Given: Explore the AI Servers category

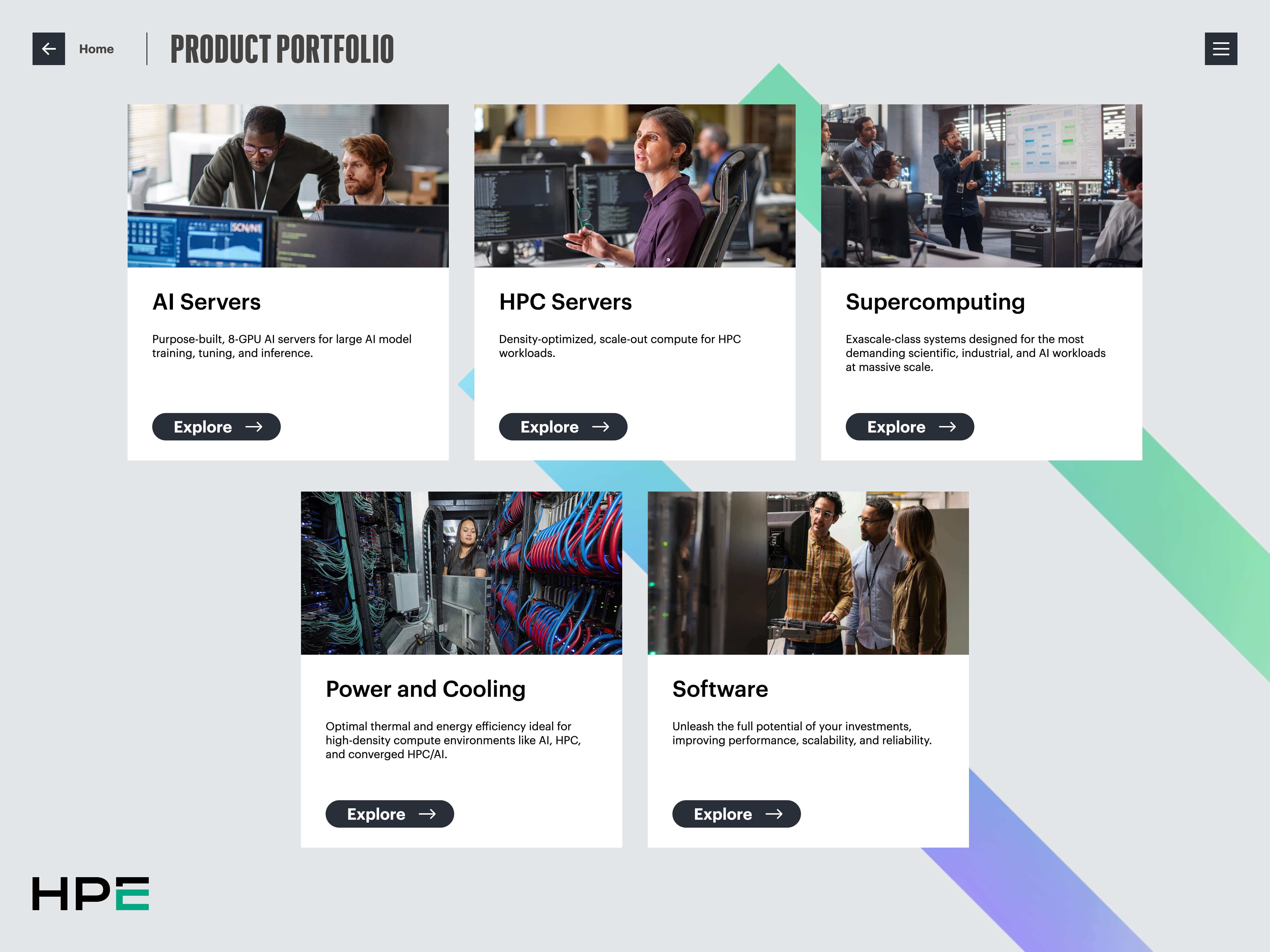Looking at the screenshot, I should tap(216, 427).
